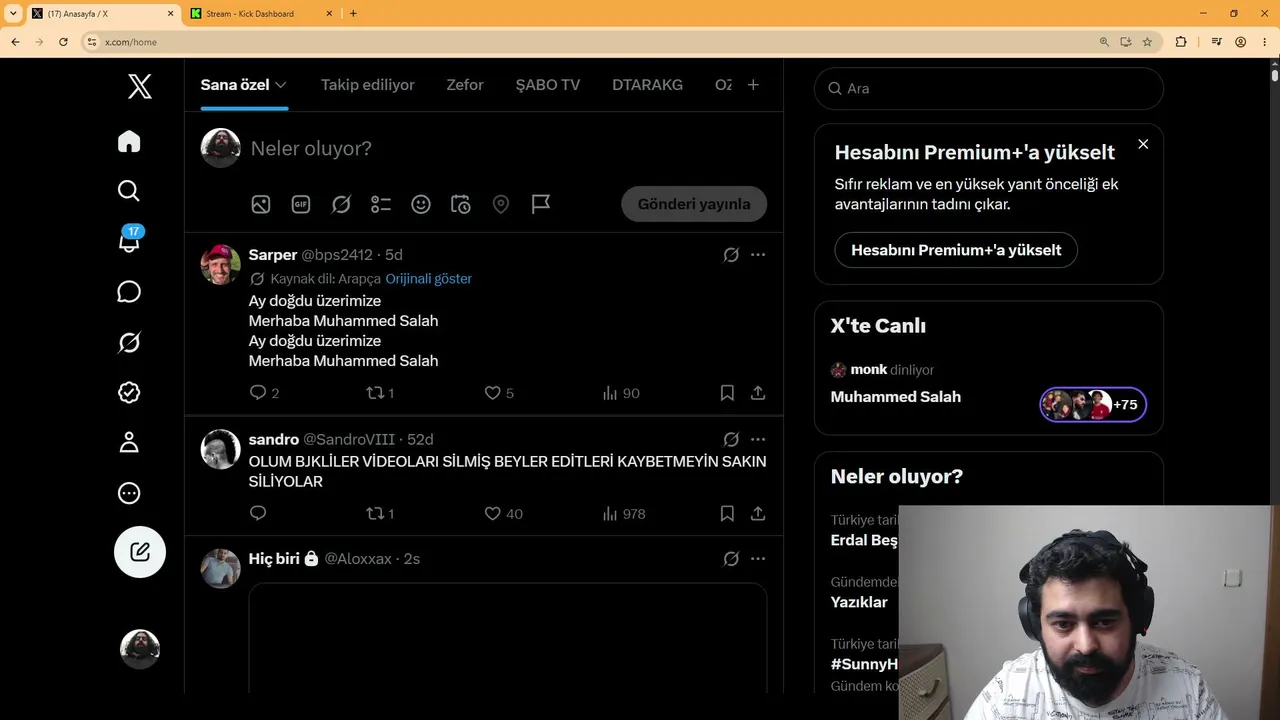Open Explore search icon in sidebar
The height and width of the screenshot is (720, 1280).
[x=129, y=191]
